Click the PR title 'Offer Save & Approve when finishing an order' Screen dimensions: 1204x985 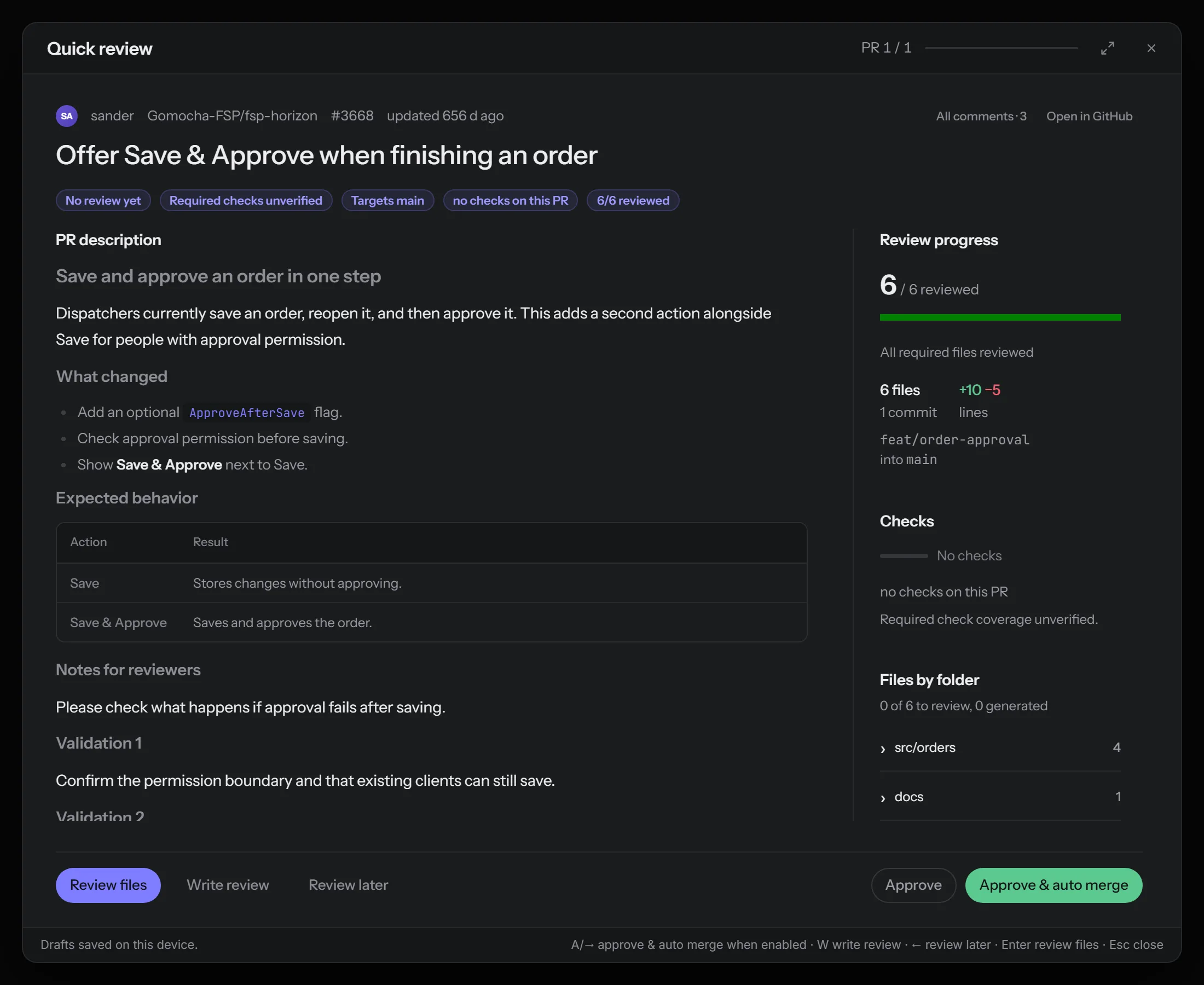[x=326, y=155]
